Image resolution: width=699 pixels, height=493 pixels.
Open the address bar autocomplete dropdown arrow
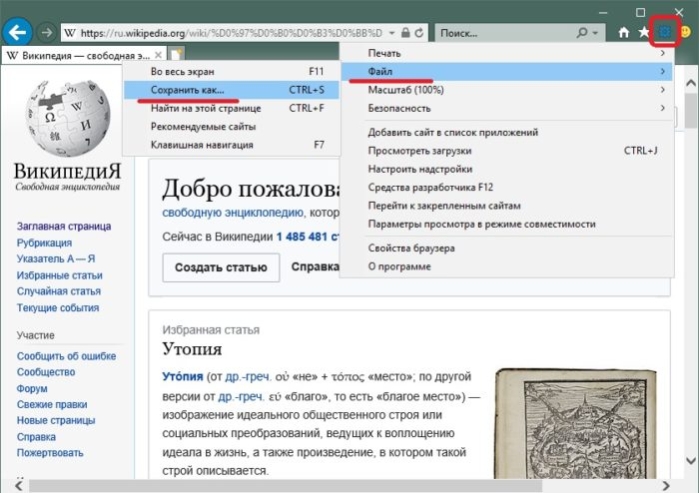[392, 33]
